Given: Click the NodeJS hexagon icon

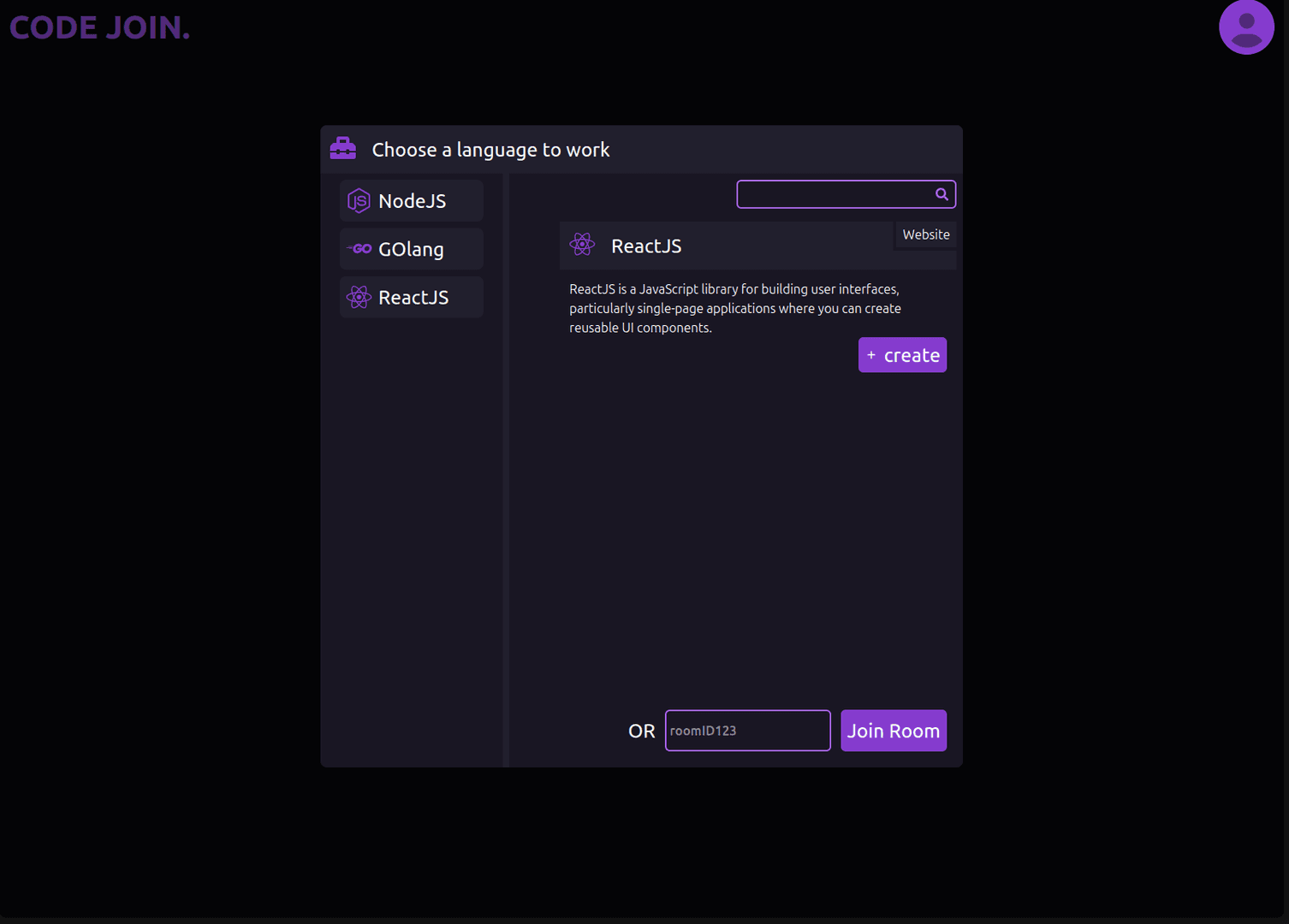Looking at the screenshot, I should (x=359, y=201).
